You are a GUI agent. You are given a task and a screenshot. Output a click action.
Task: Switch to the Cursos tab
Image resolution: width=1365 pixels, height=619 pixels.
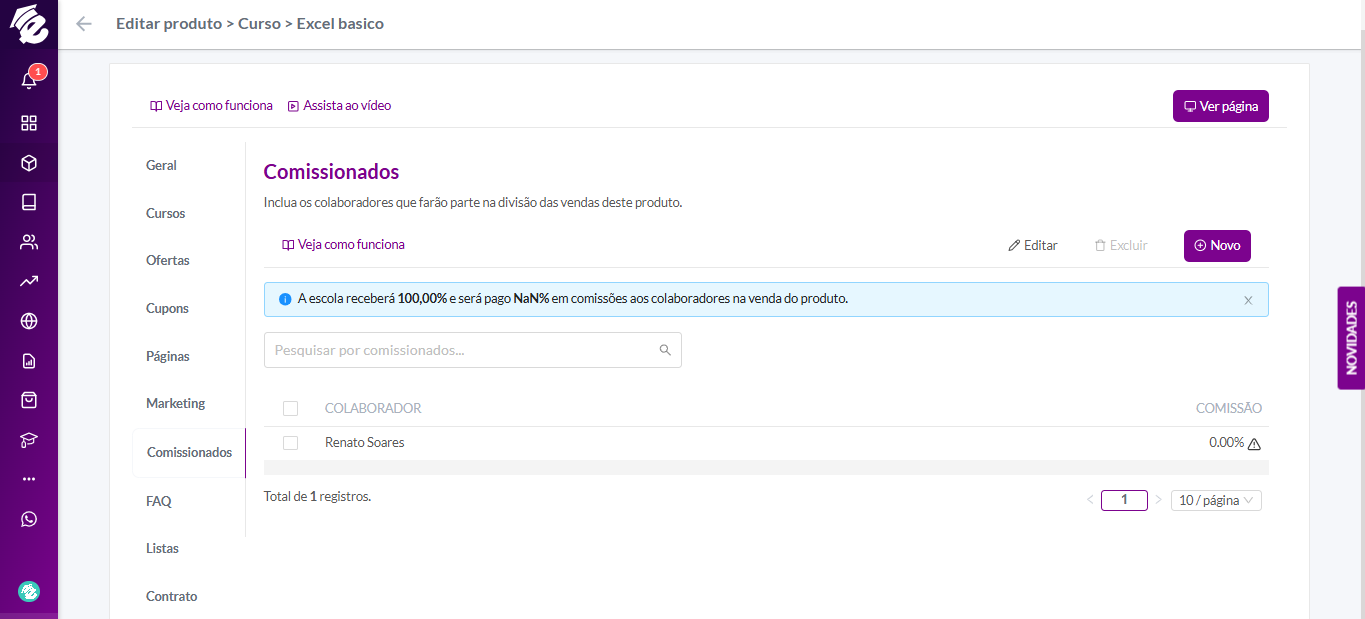[x=165, y=213]
